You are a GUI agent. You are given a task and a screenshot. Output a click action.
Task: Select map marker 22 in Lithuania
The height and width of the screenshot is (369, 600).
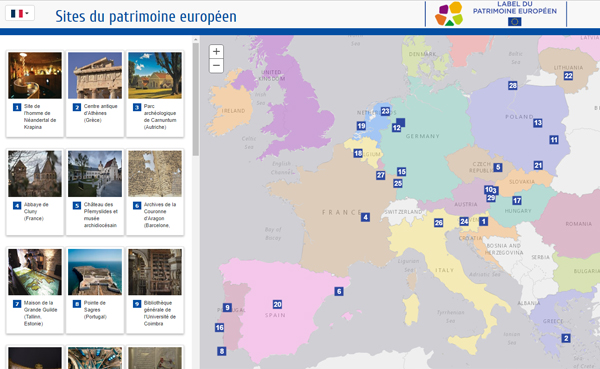point(568,76)
